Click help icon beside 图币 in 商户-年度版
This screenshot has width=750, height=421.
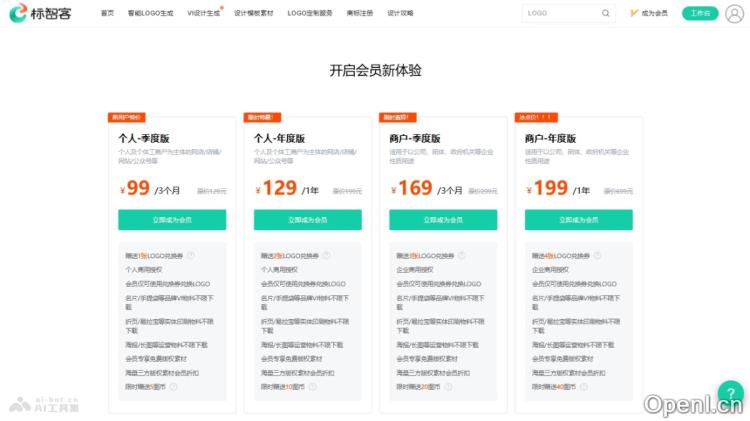[584, 387]
